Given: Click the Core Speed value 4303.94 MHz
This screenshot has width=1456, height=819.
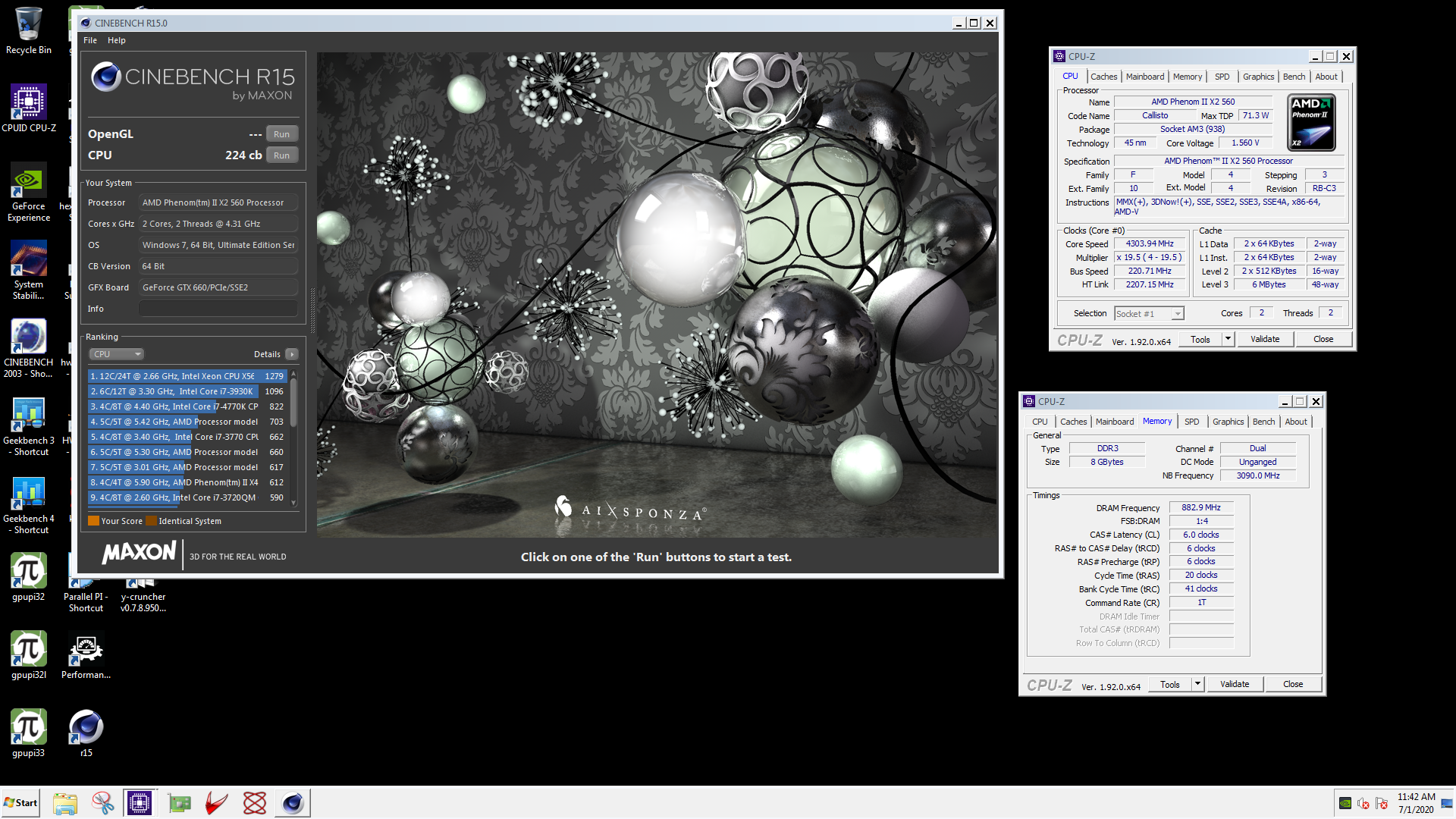Looking at the screenshot, I should 1150,244.
